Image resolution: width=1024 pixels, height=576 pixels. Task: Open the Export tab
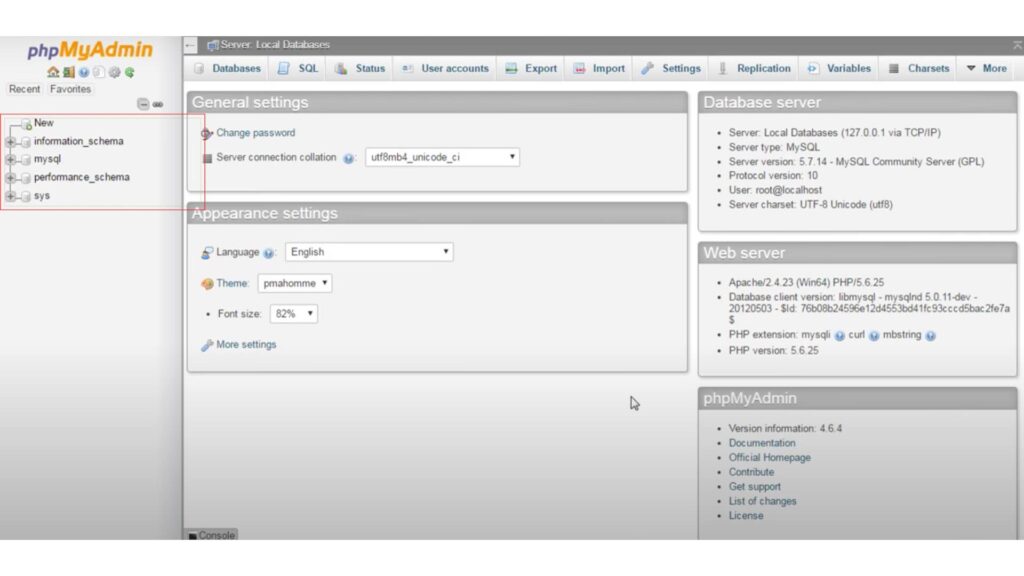[x=531, y=69]
